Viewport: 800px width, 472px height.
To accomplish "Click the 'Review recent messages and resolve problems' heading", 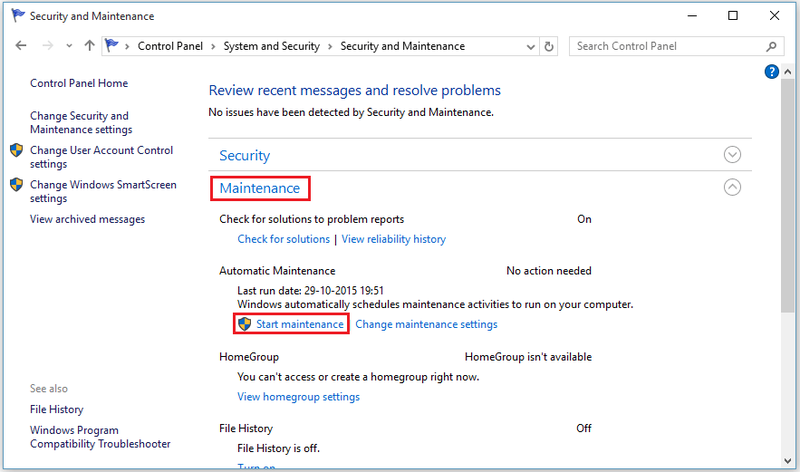I will (355, 90).
